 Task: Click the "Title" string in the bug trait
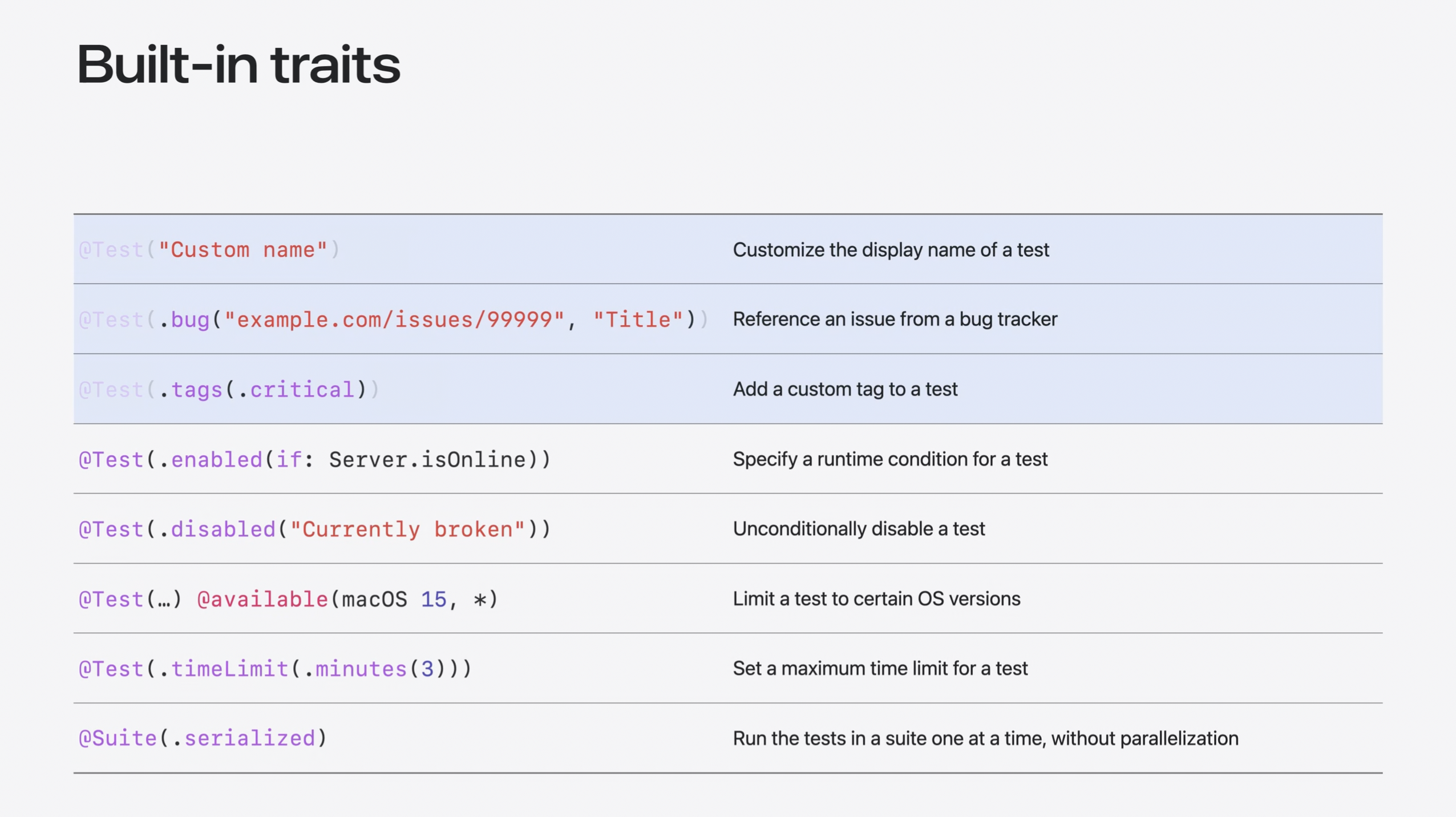pyautogui.click(x=638, y=319)
